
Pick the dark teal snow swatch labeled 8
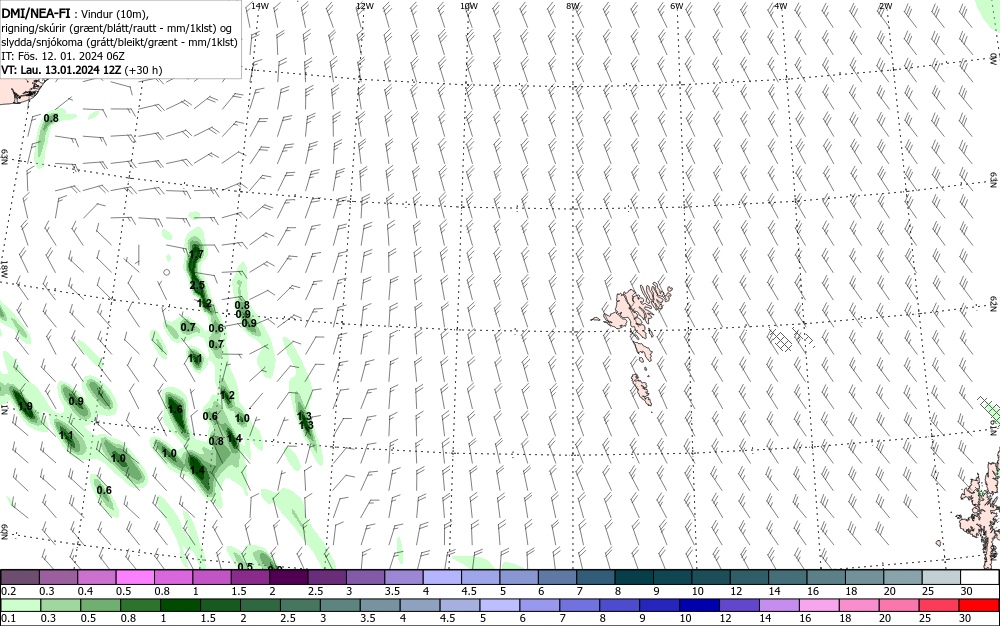tap(634, 577)
